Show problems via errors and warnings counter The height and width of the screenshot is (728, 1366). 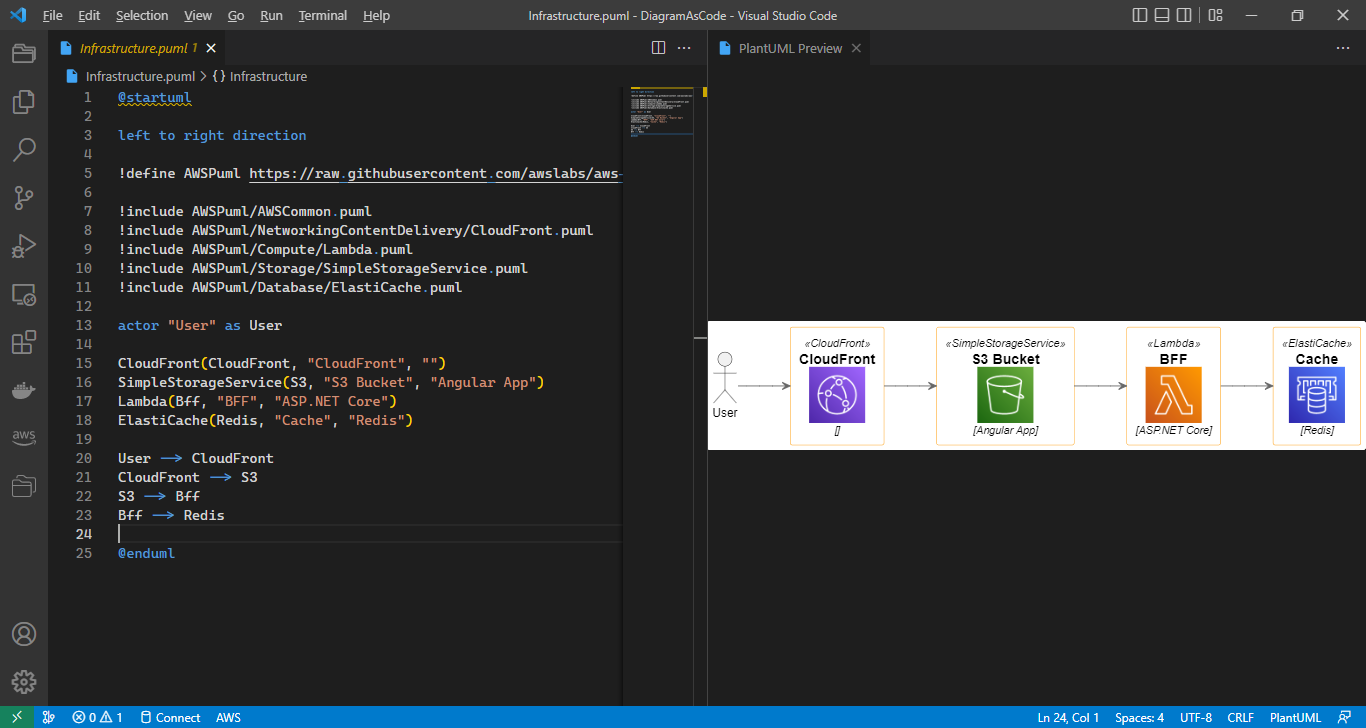click(97, 718)
